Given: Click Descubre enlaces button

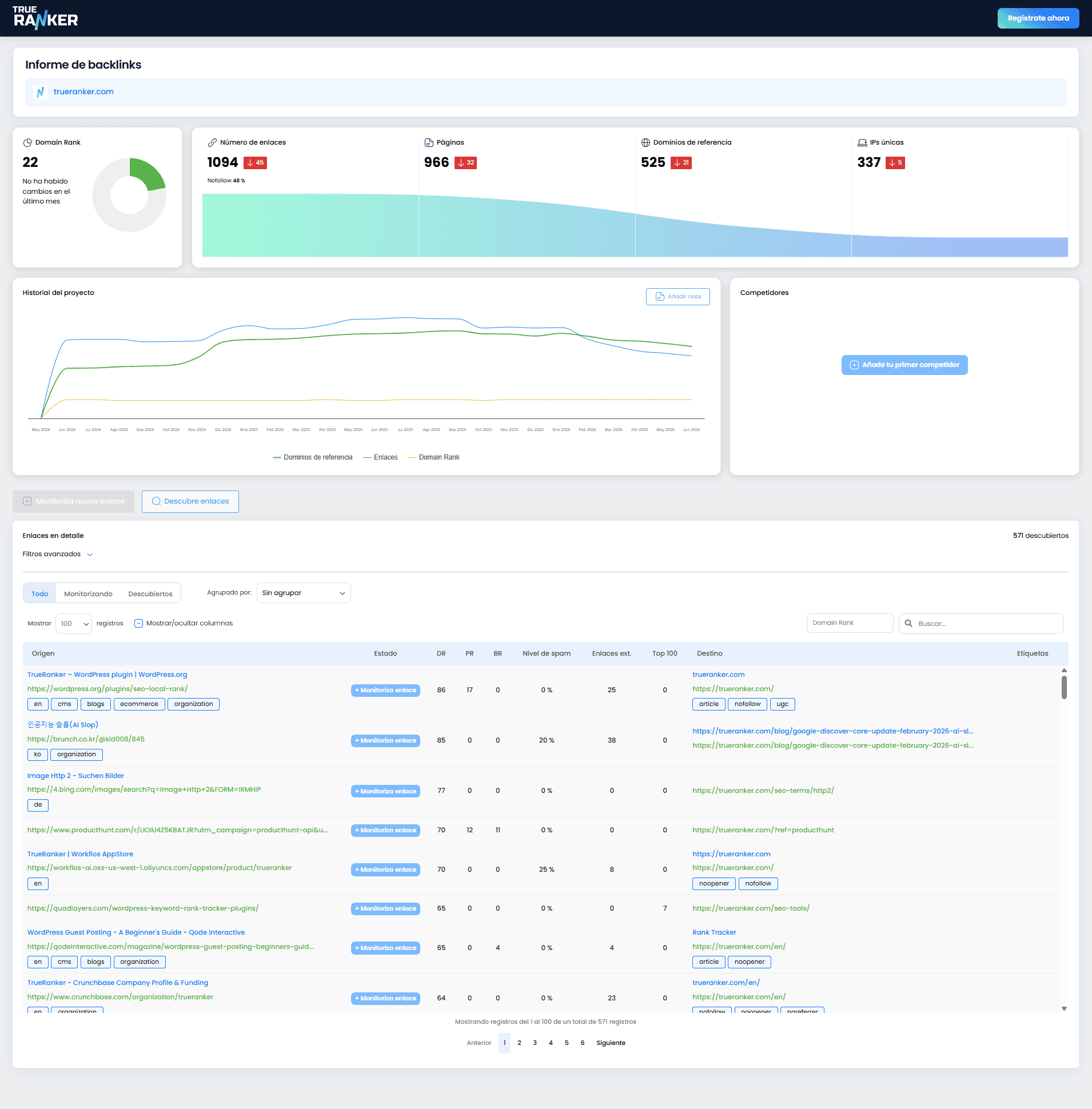Looking at the screenshot, I should 190,501.
